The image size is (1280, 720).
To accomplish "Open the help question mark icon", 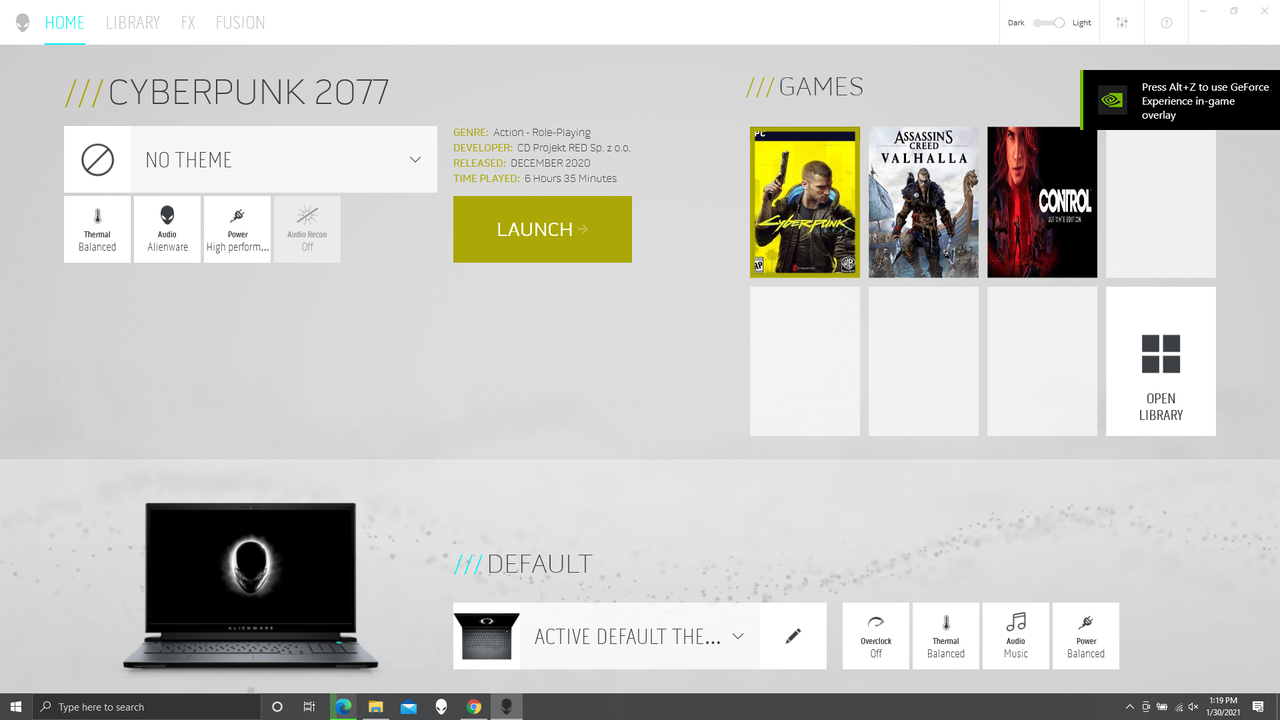I will pos(1166,22).
